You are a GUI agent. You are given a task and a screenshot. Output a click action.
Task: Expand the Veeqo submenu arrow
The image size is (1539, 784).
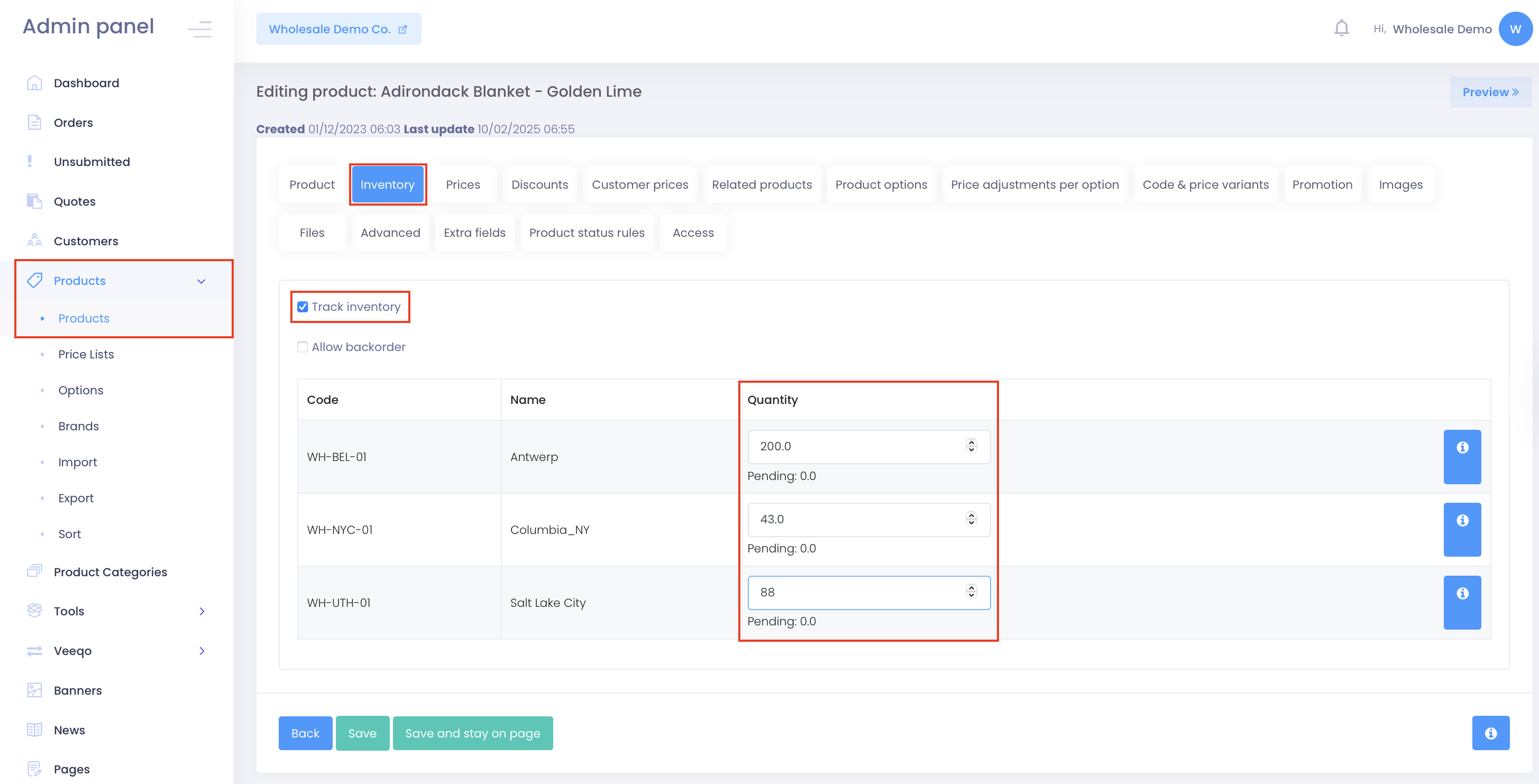[201, 650]
